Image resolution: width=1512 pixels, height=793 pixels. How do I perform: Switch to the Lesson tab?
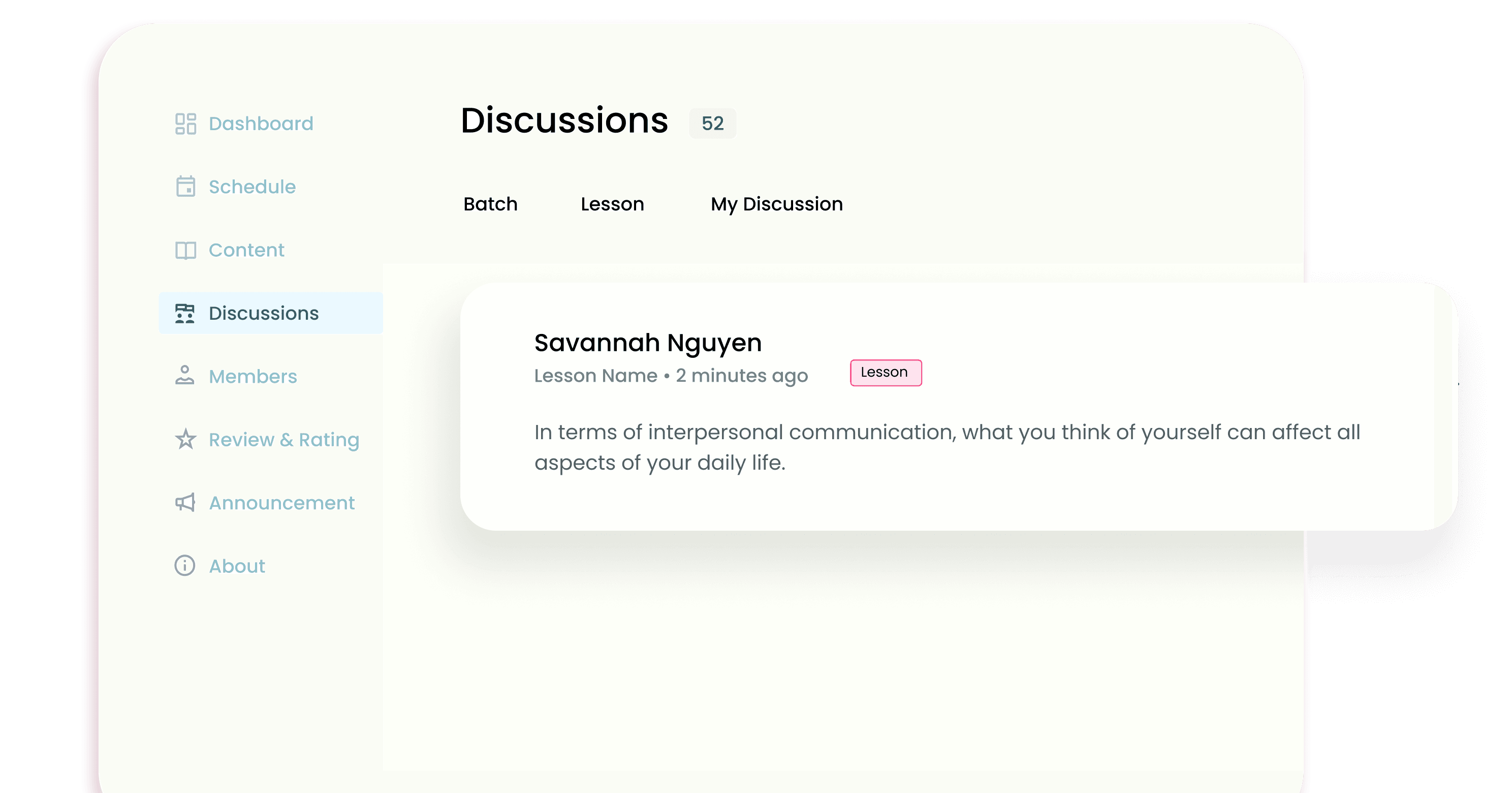612,204
